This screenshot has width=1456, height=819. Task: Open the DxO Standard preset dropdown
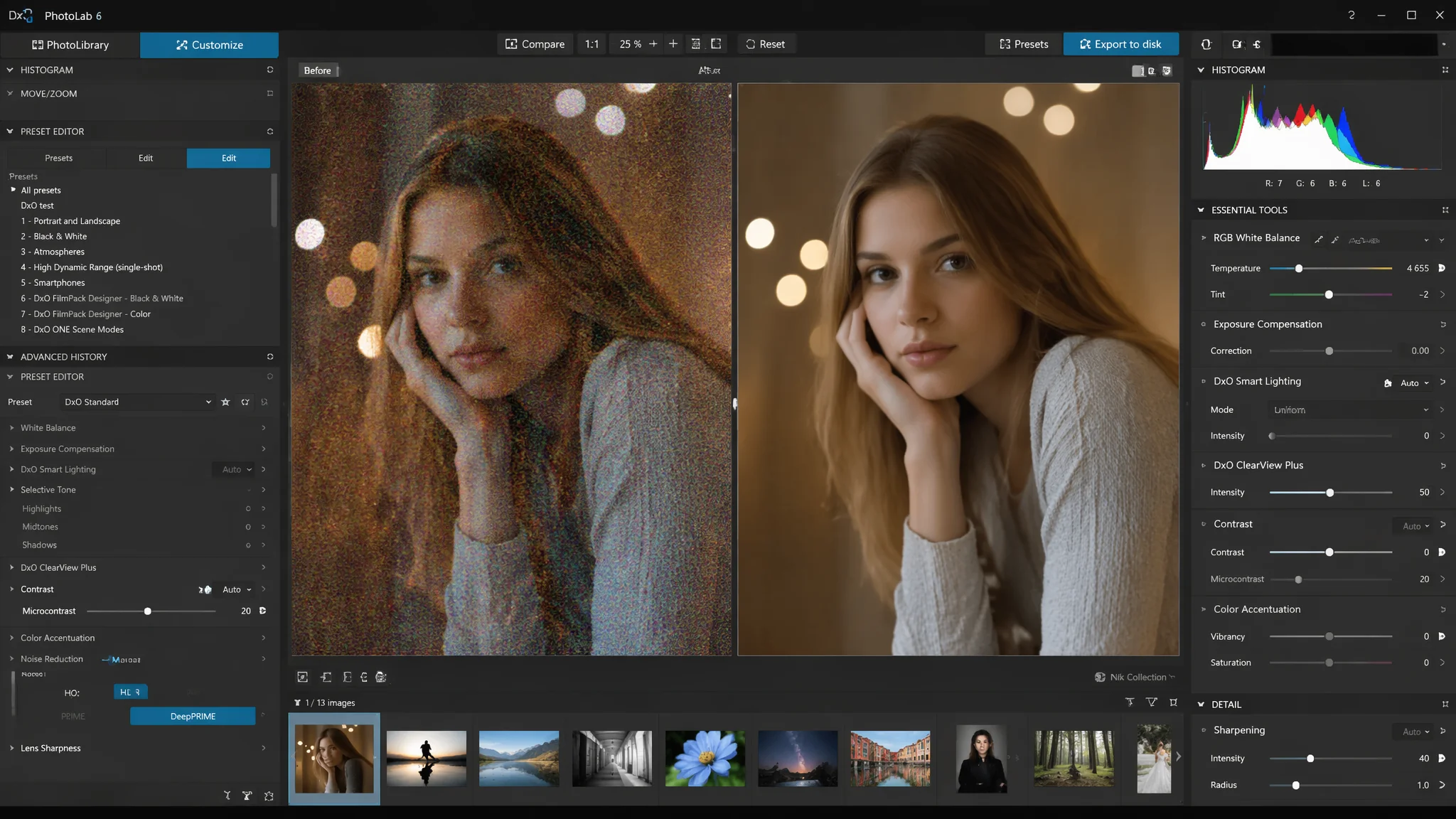137,402
